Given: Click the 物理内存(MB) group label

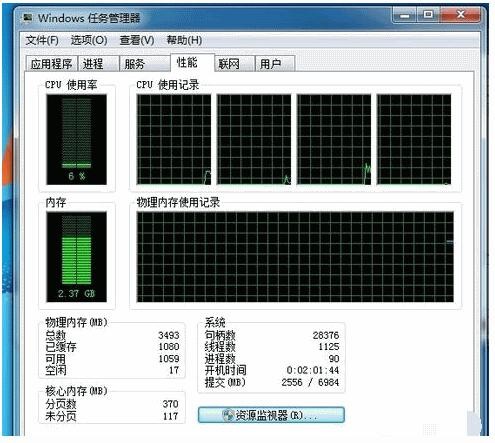Looking at the screenshot, I should 76,322.
